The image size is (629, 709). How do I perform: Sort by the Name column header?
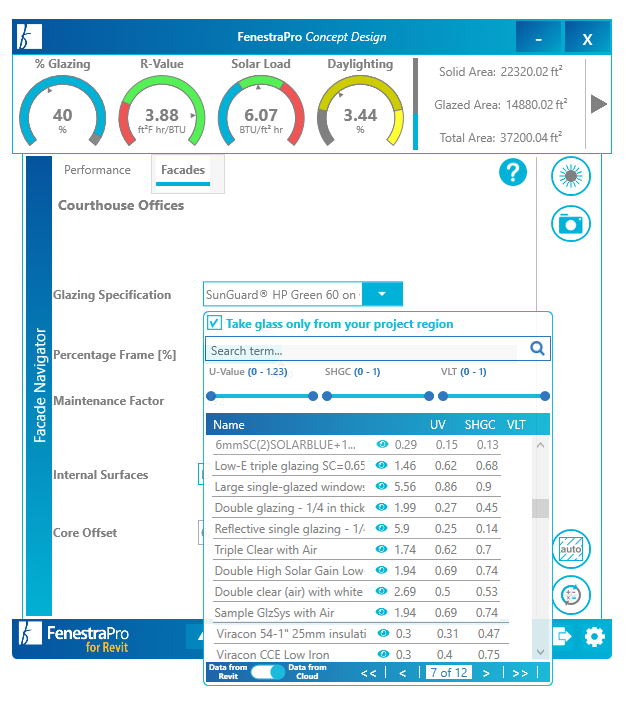(229, 425)
